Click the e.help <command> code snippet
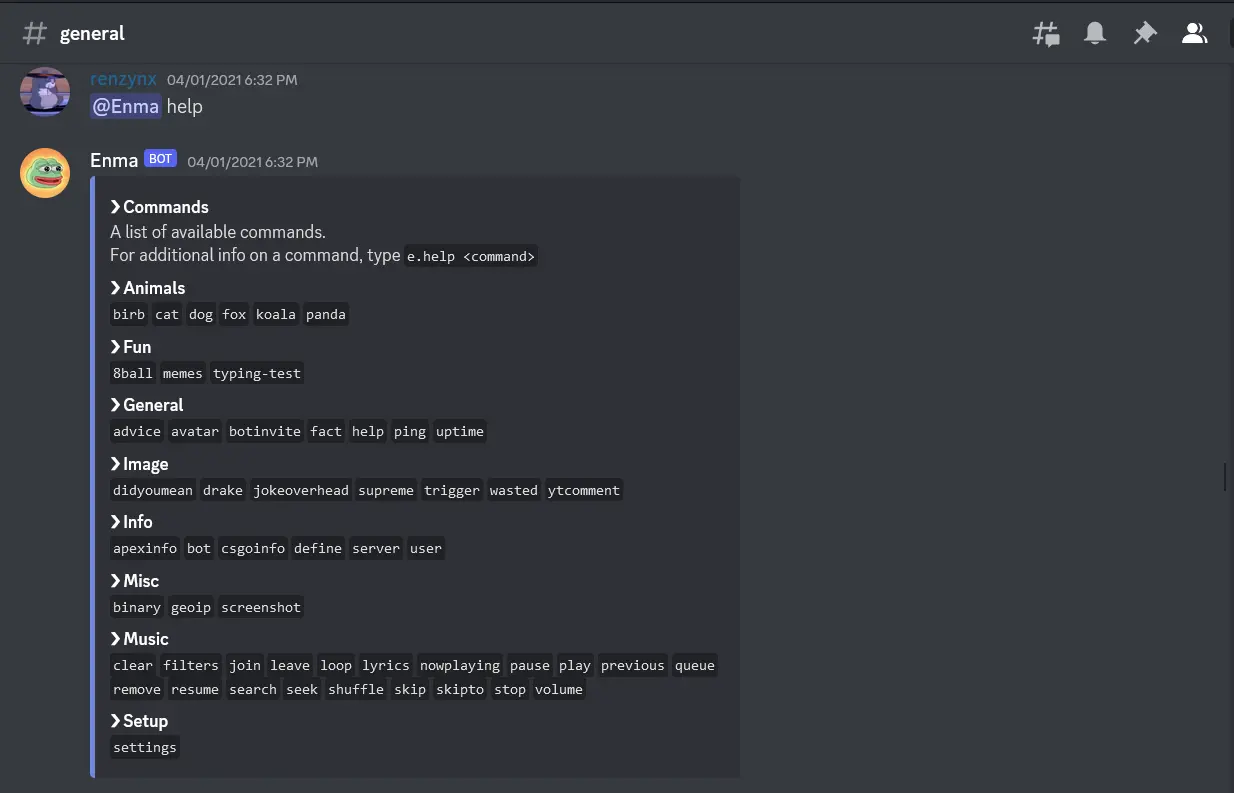The width and height of the screenshot is (1234, 793). click(471, 256)
